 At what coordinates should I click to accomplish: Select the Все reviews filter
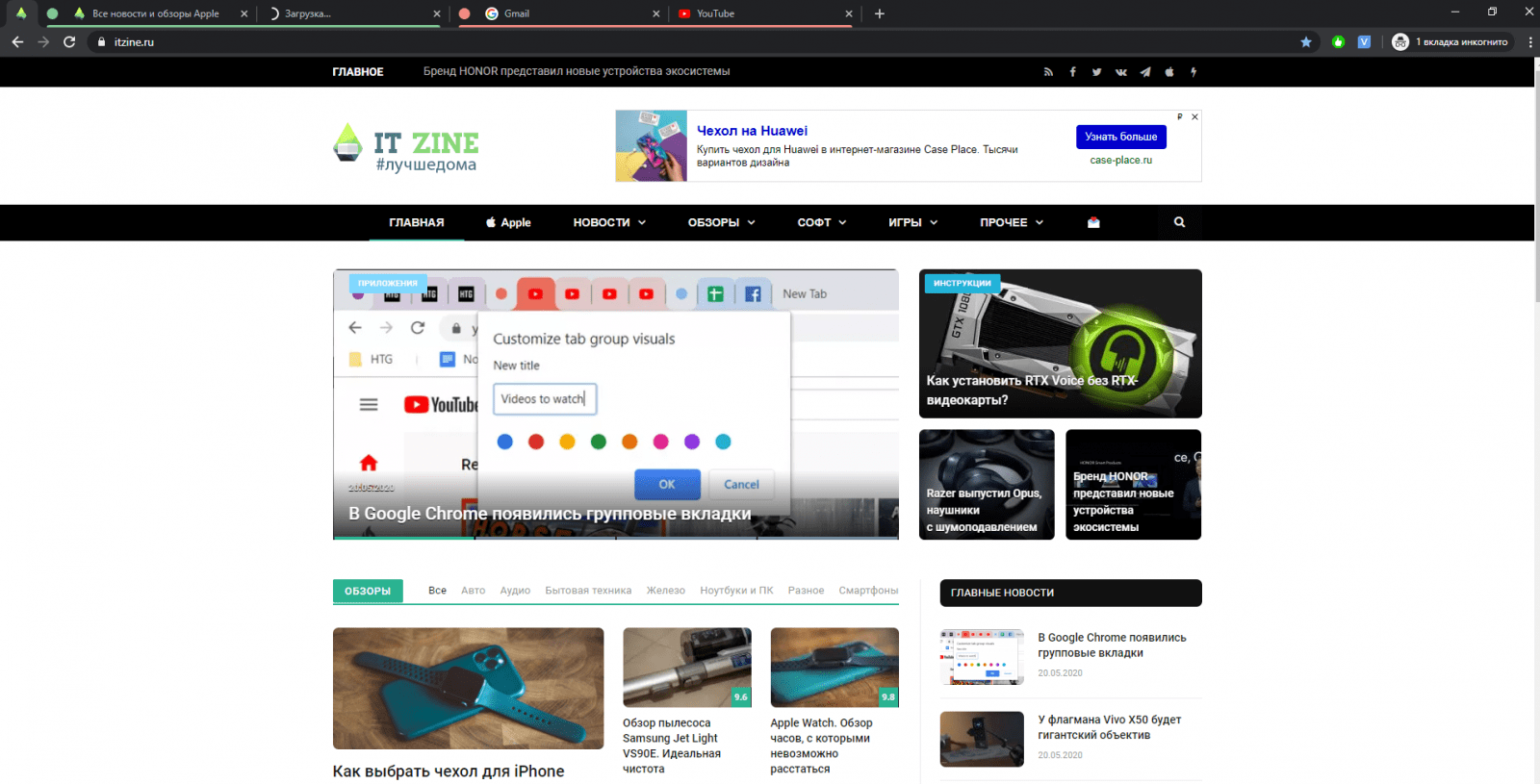tap(437, 591)
